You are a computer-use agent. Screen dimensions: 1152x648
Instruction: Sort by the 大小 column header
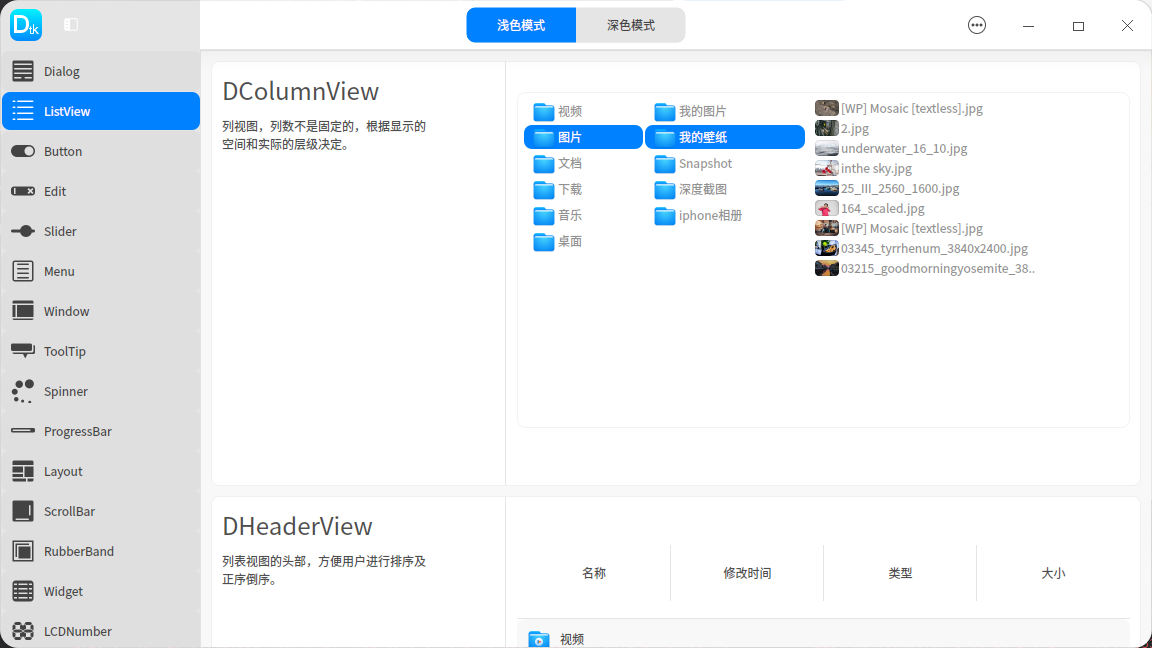pyautogui.click(x=1053, y=573)
